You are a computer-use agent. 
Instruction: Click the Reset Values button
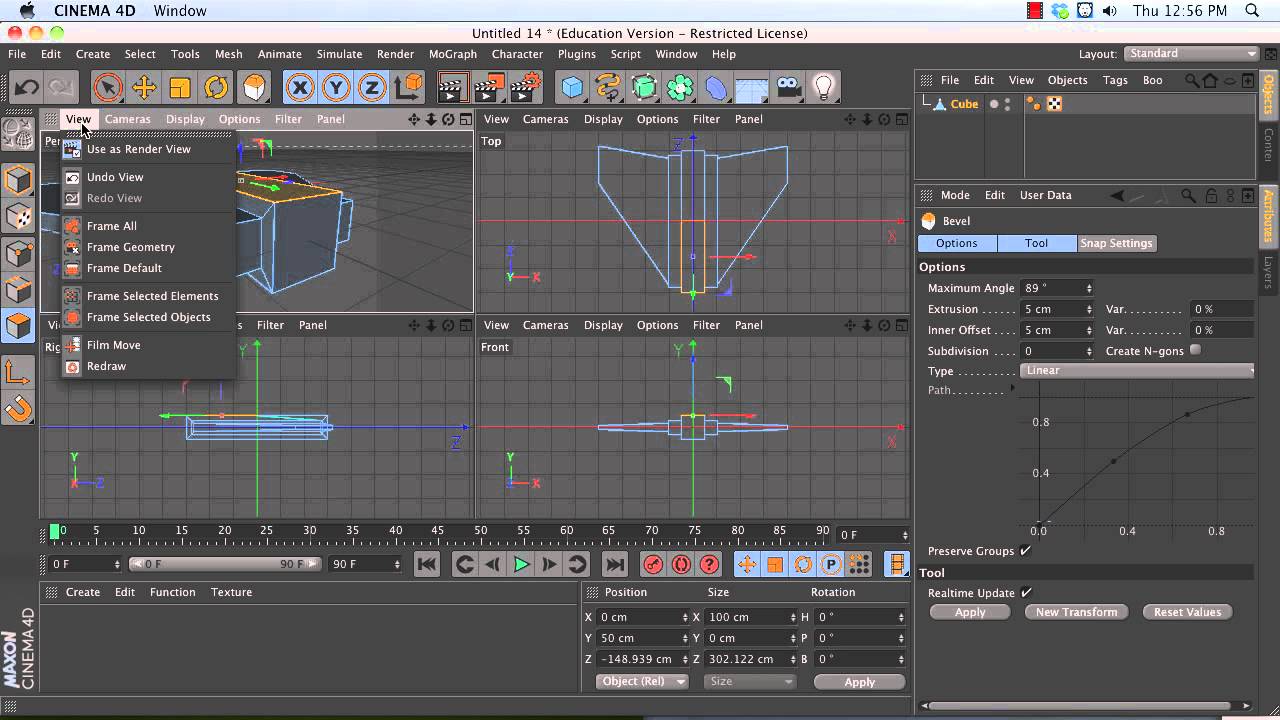[x=1187, y=612]
